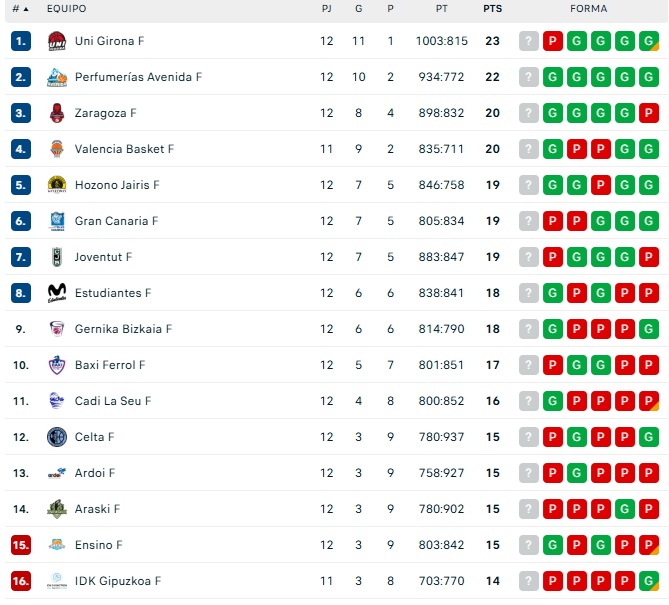Click the grey ? badge for Joventut F
The image size is (669, 605).
coord(529,257)
